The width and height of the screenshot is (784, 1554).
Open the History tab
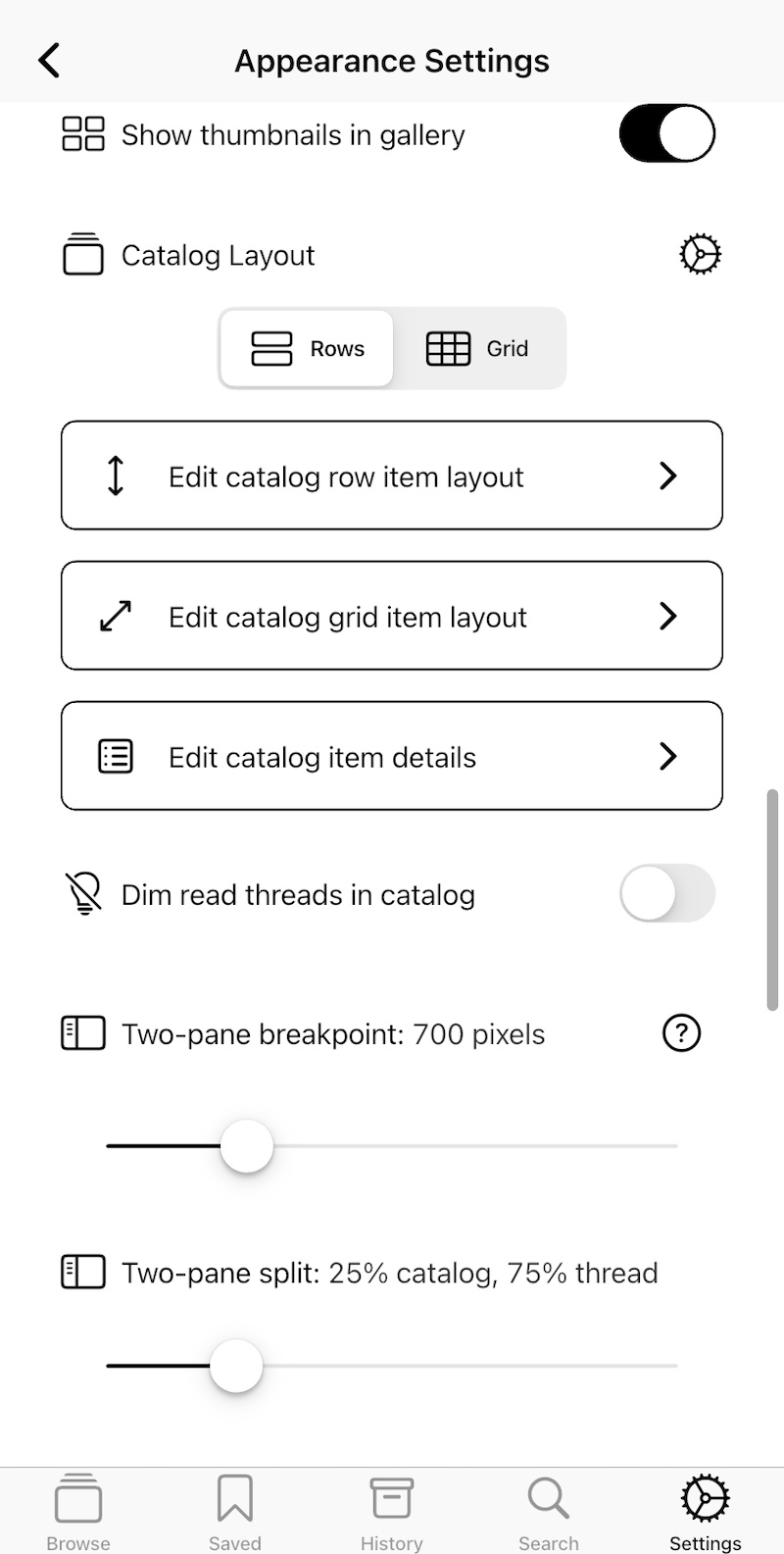coord(392,1512)
